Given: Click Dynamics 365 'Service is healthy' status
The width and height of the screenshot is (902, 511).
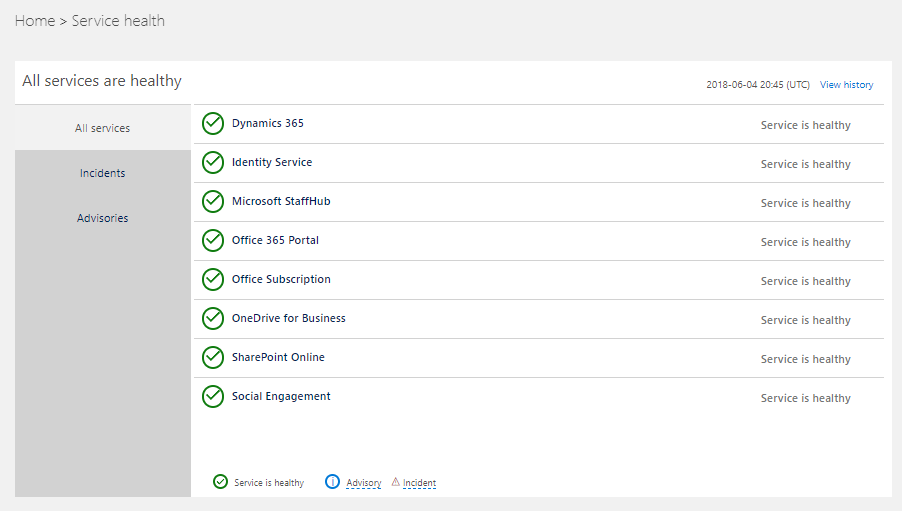Looking at the screenshot, I should (805, 125).
